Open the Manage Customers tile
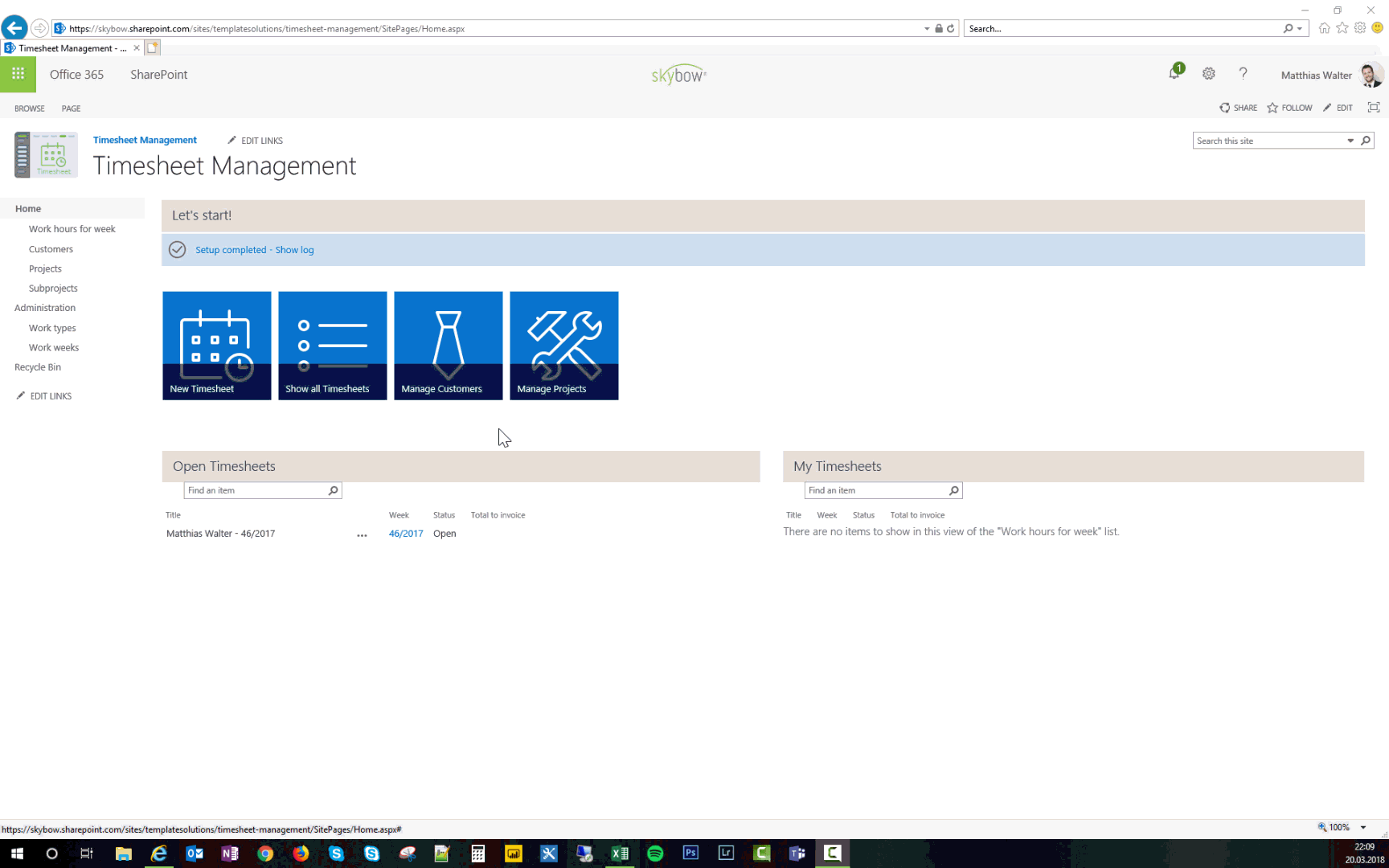The image size is (1389, 868). click(448, 346)
